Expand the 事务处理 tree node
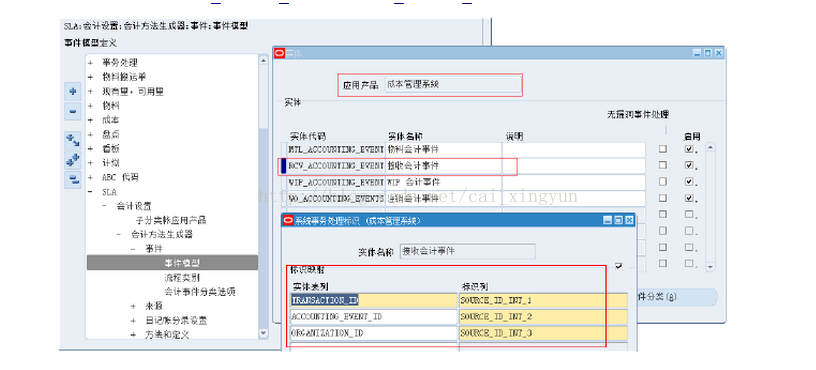The width and height of the screenshot is (816, 370). tap(90, 62)
